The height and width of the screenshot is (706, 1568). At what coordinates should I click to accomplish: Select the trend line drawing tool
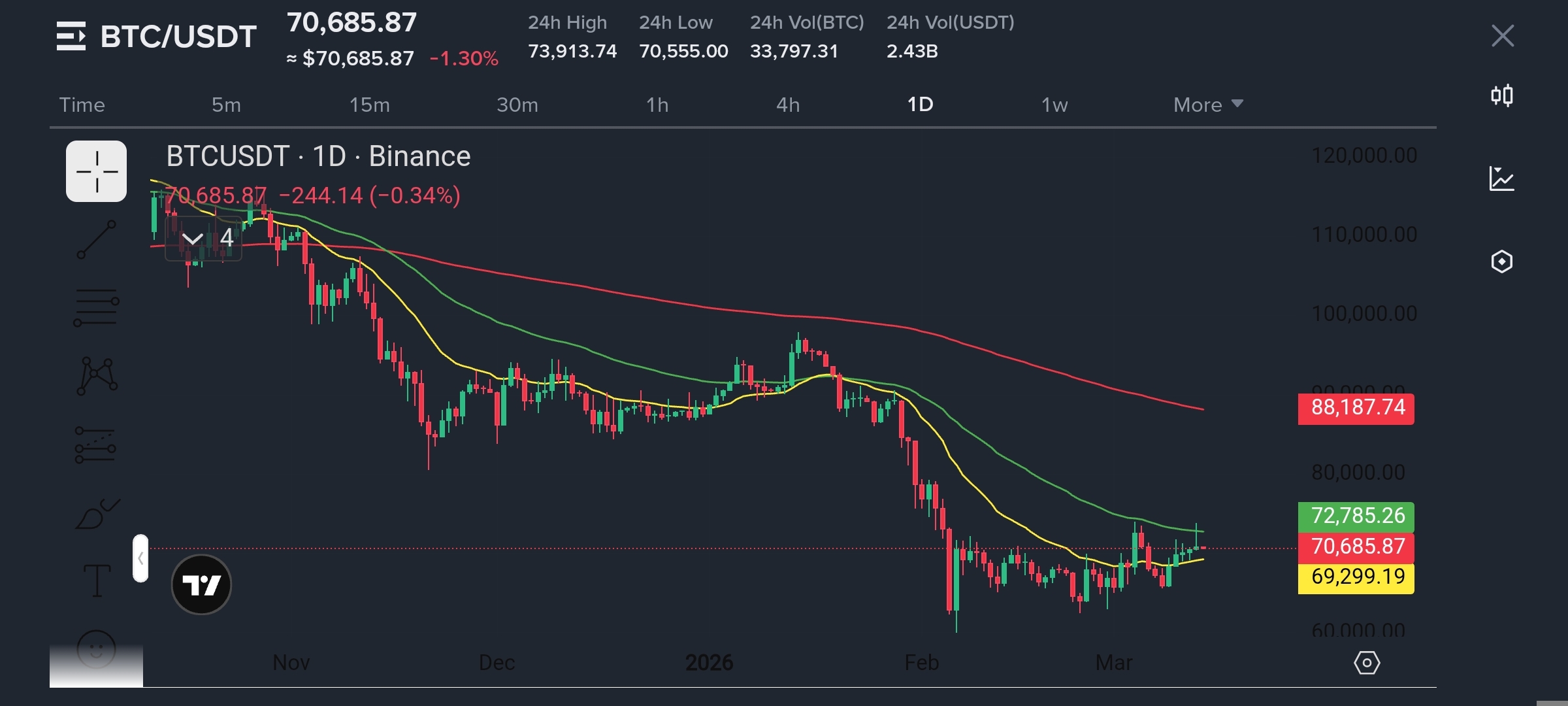pos(96,239)
